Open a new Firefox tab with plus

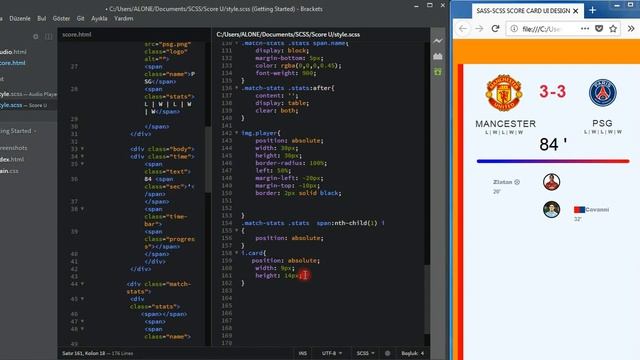click(593, 11)
